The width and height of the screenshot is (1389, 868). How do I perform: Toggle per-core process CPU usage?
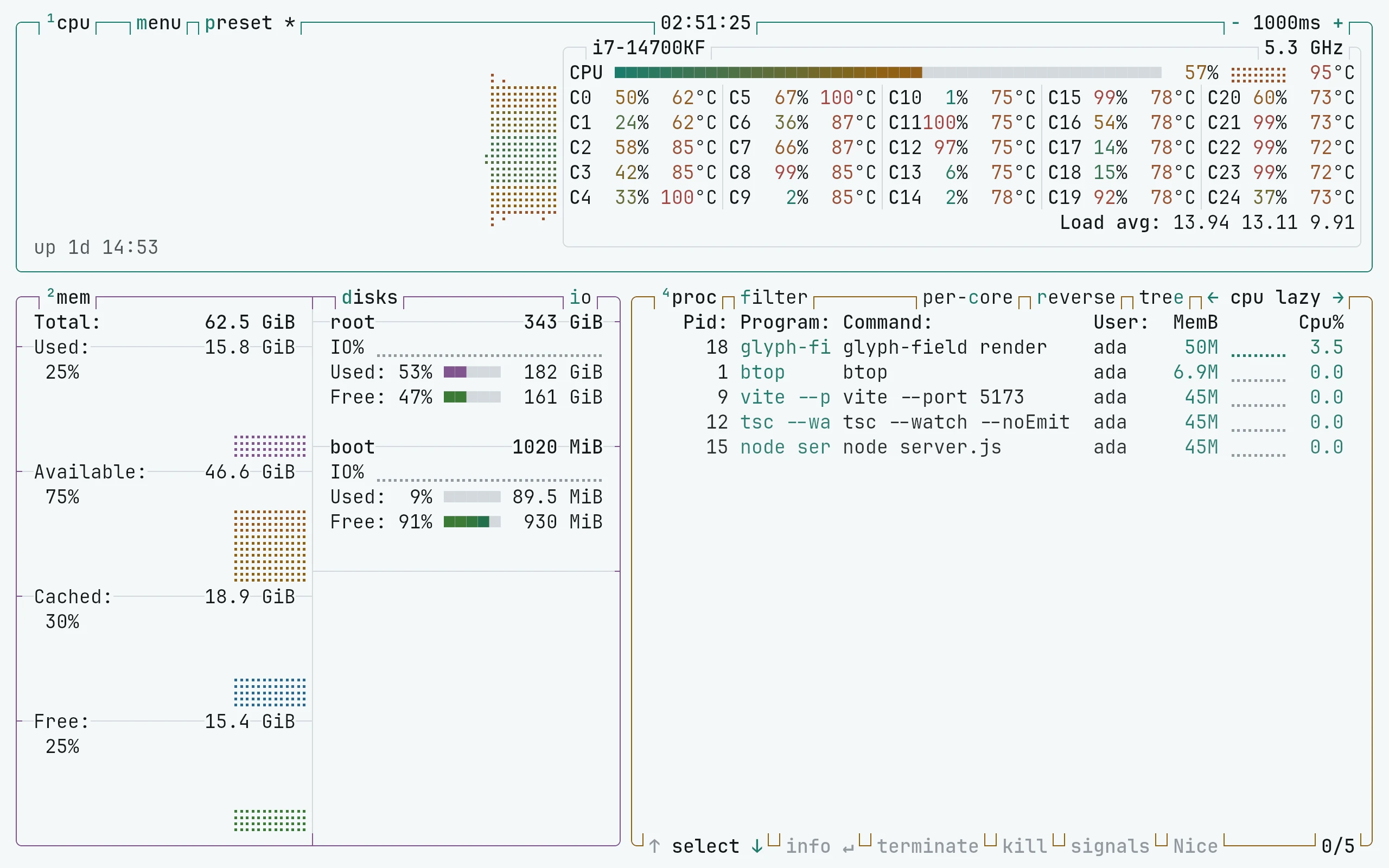(968, 297)
